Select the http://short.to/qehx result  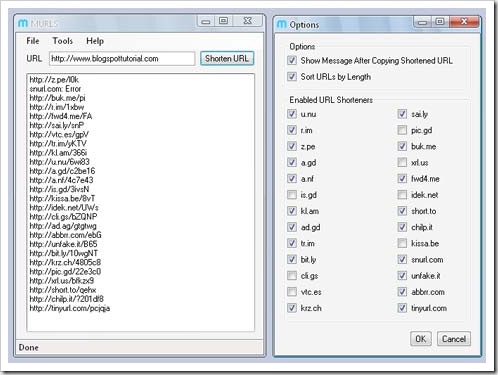pos(63,290)
